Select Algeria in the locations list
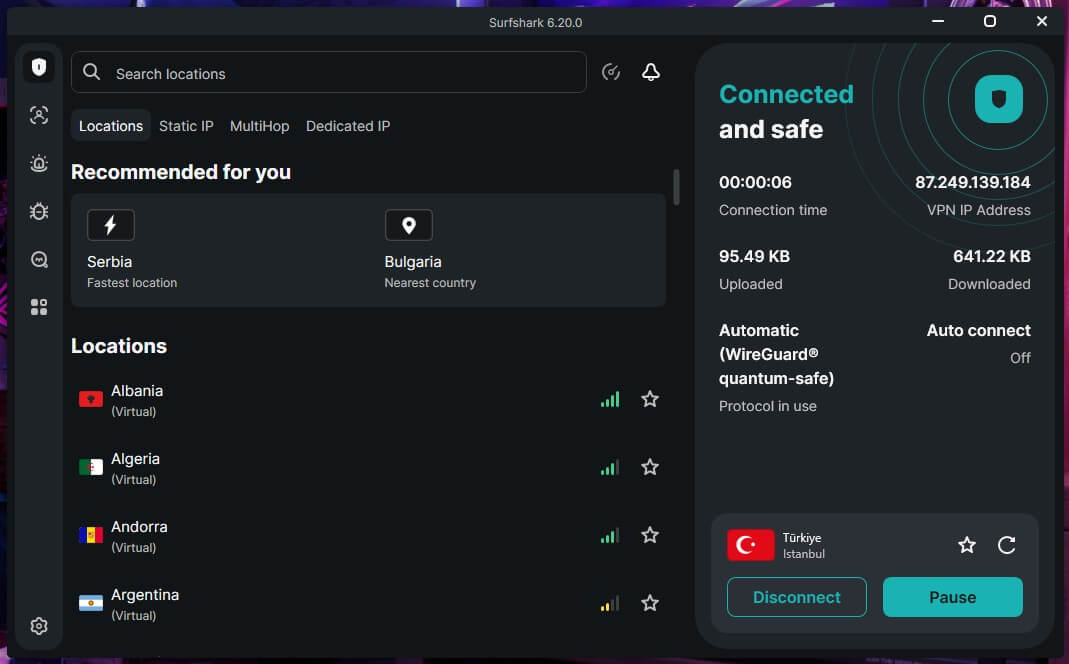Screen dimensions: 1069x664 click(368, 468)
